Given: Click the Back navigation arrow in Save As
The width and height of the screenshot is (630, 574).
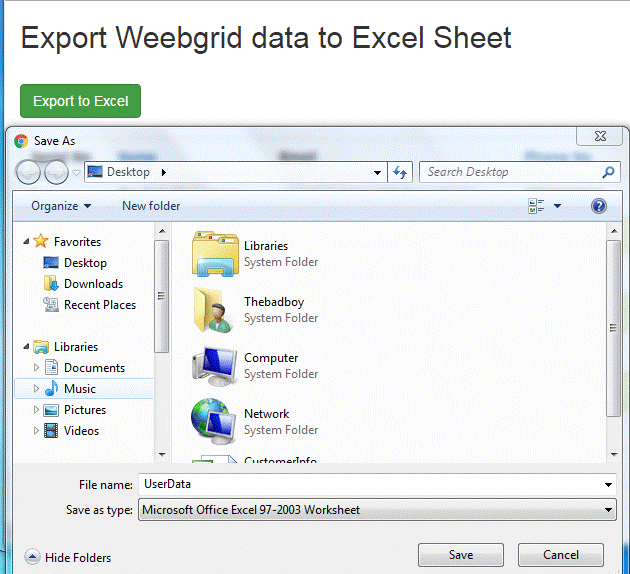Looking at the screenshot, I should [x=28, y=172].
